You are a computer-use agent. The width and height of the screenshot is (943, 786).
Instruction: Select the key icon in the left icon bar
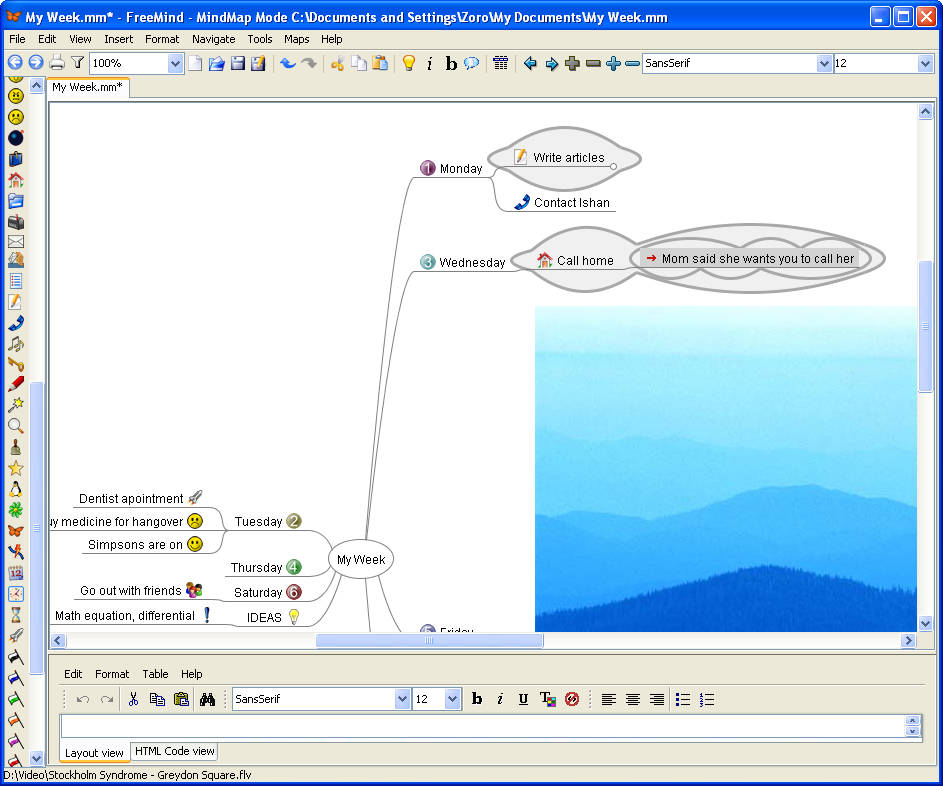pyautogui.click(x=16, y=365)
